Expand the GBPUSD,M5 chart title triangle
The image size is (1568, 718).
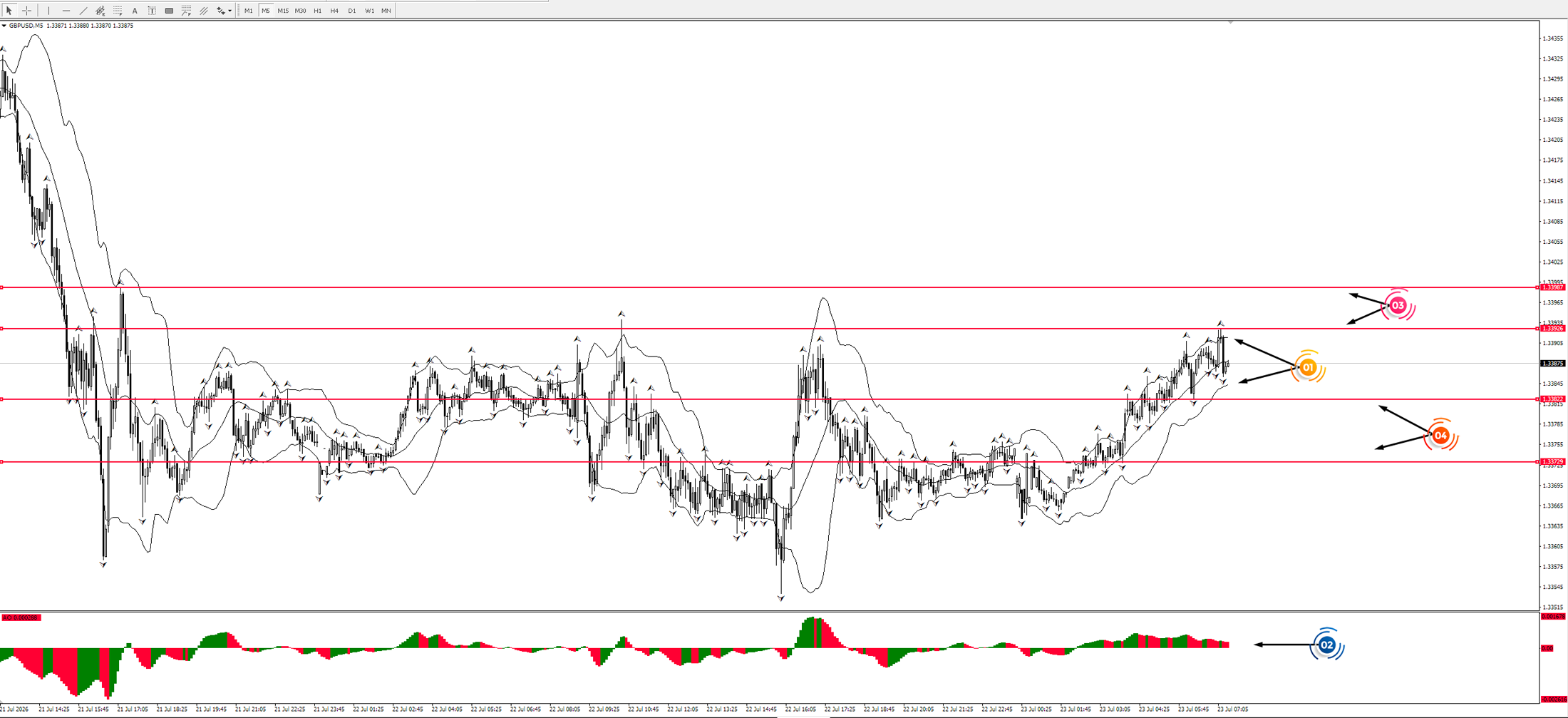4,26
